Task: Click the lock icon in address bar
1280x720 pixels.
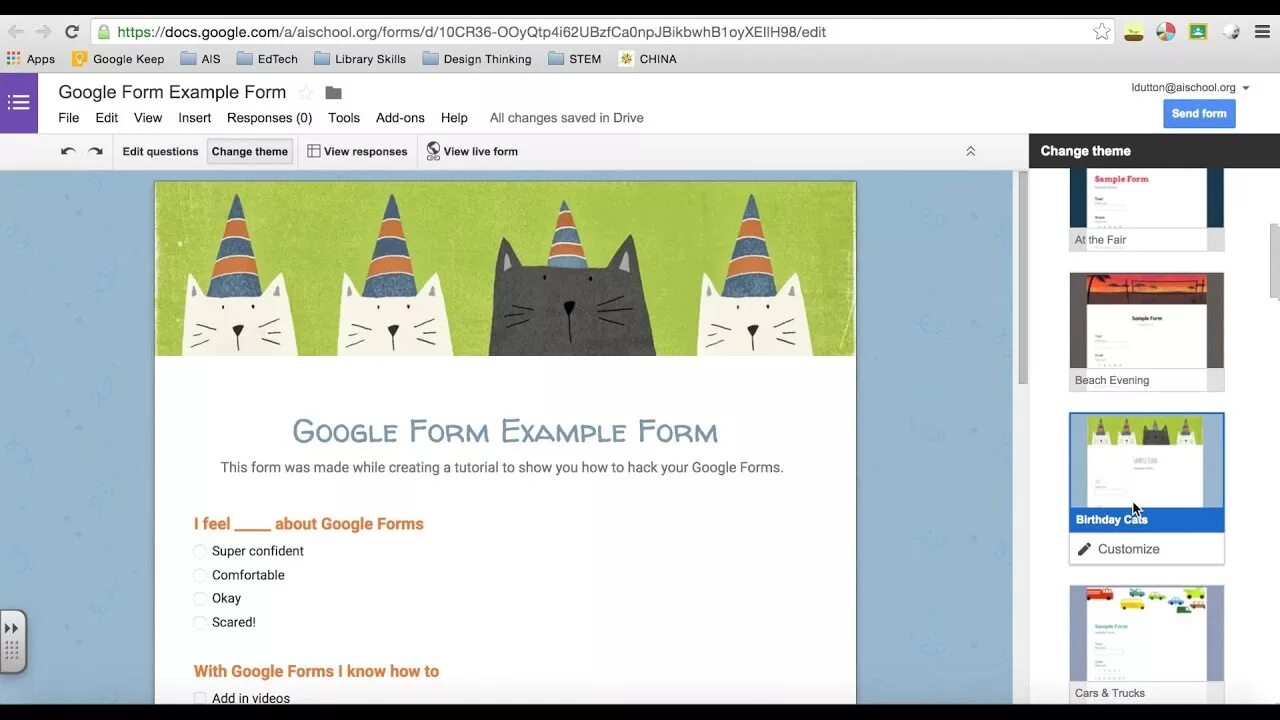Action: click(x=104, y=32)
